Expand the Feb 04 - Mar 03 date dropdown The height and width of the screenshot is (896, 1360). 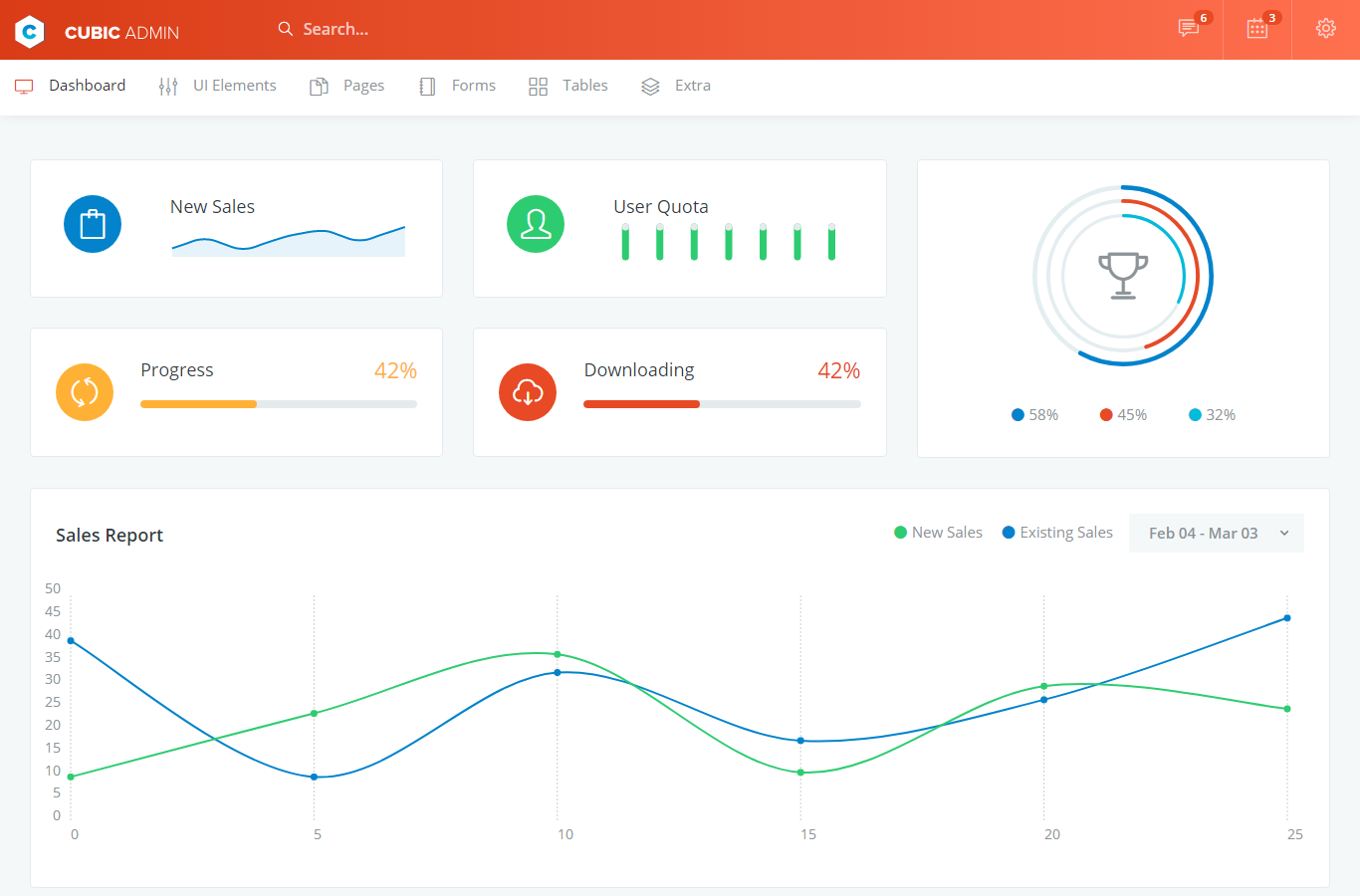click(1216, 534)
